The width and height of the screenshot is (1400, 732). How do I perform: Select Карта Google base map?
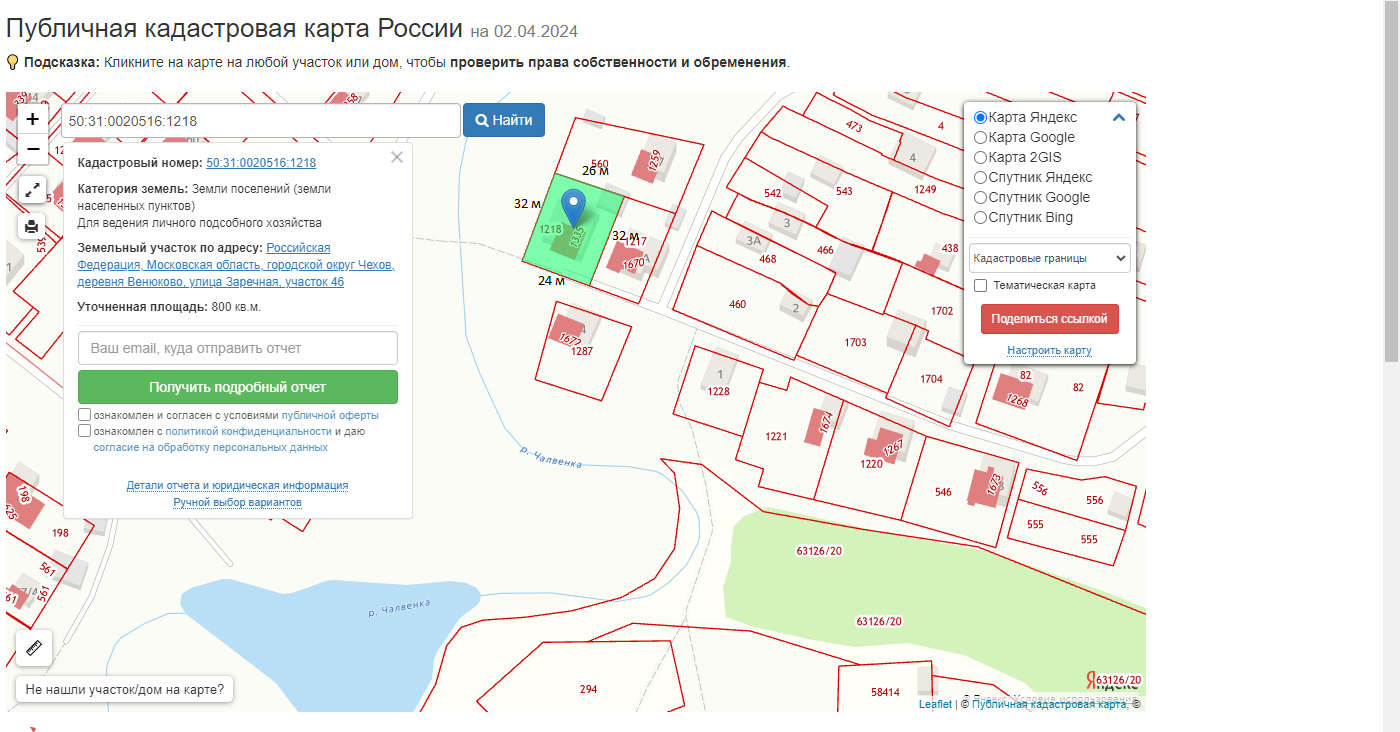click(980, 138)
